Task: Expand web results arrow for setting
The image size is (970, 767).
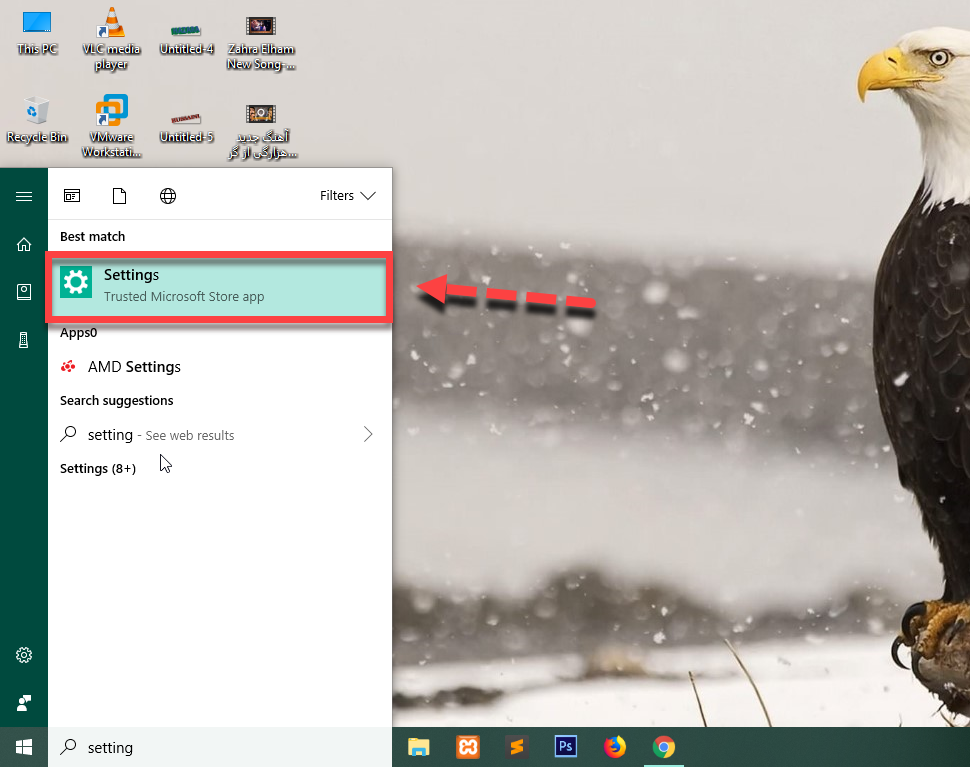Action: coord(368,435)
